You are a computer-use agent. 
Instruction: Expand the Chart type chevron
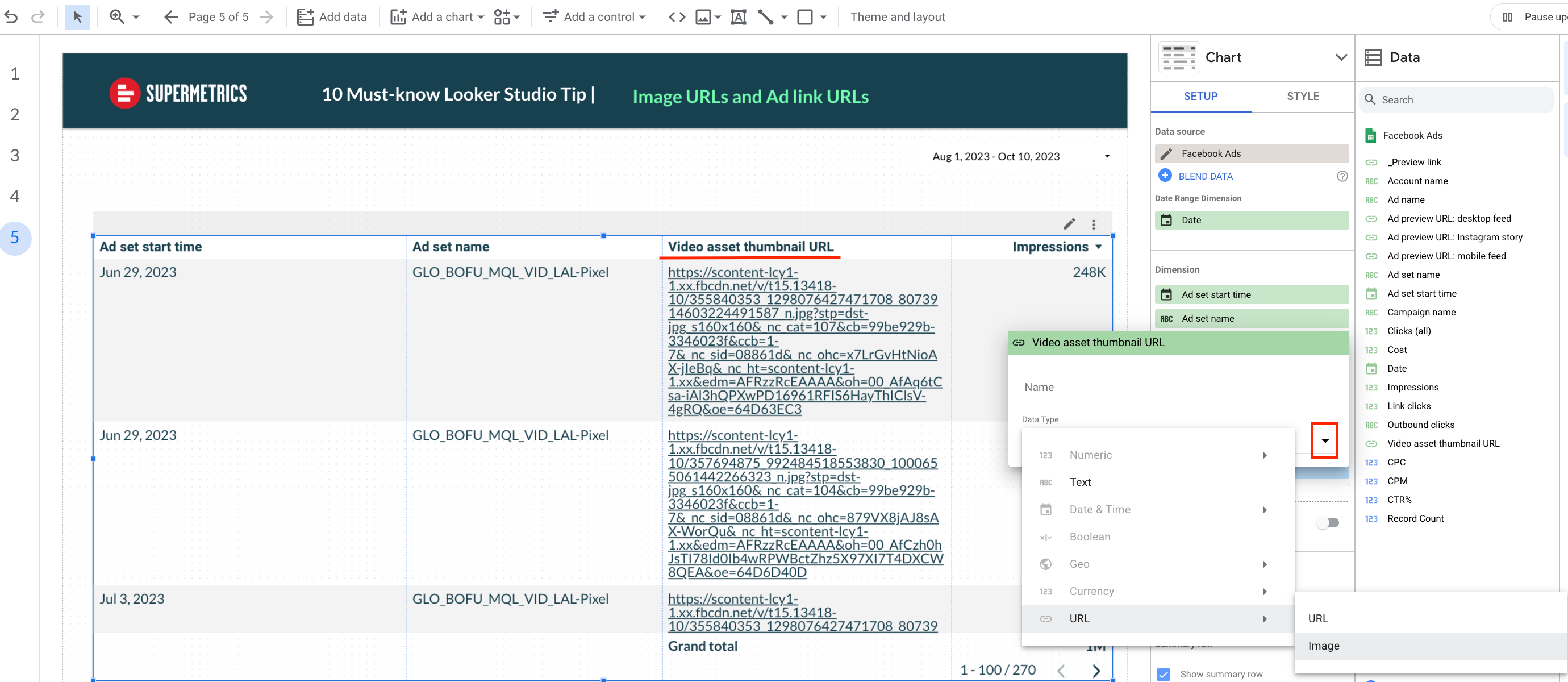[x=1341, y=57]
